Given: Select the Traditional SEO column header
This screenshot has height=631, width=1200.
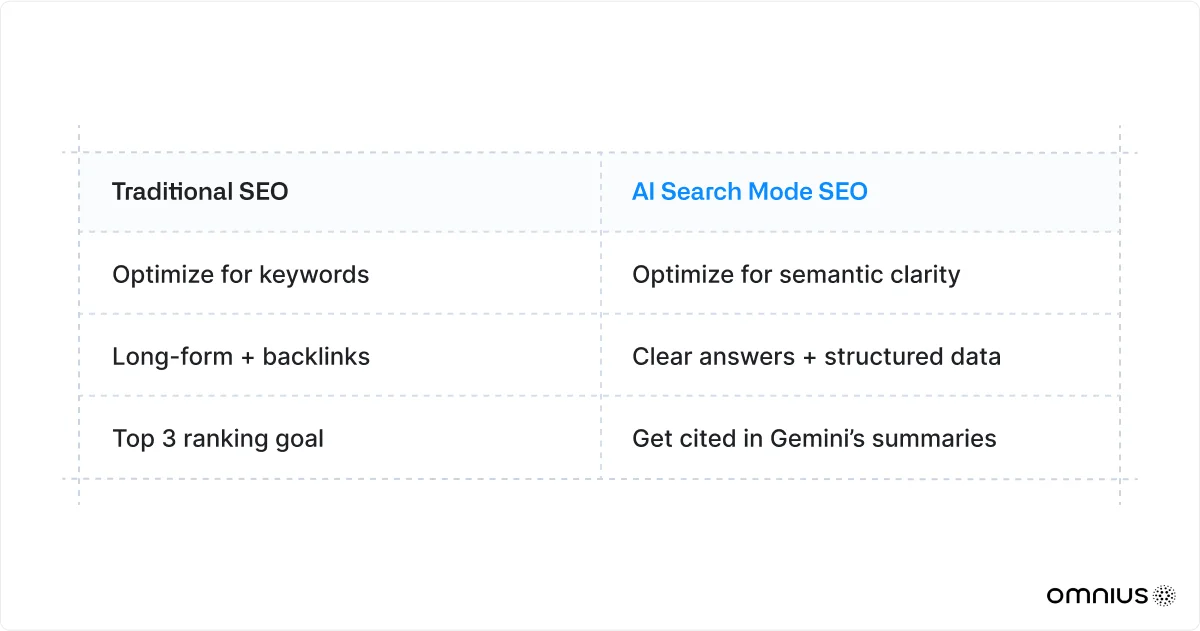Looking at the screenshot, I should 200,192.
